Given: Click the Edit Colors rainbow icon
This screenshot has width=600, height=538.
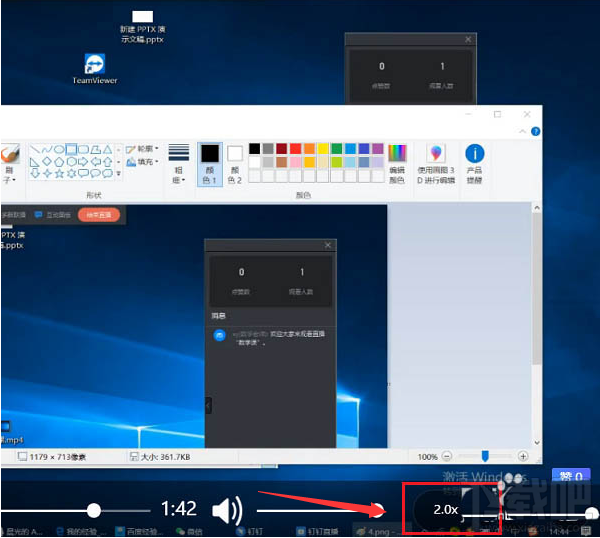Looking at the screenshot, I should pos(397,153).
